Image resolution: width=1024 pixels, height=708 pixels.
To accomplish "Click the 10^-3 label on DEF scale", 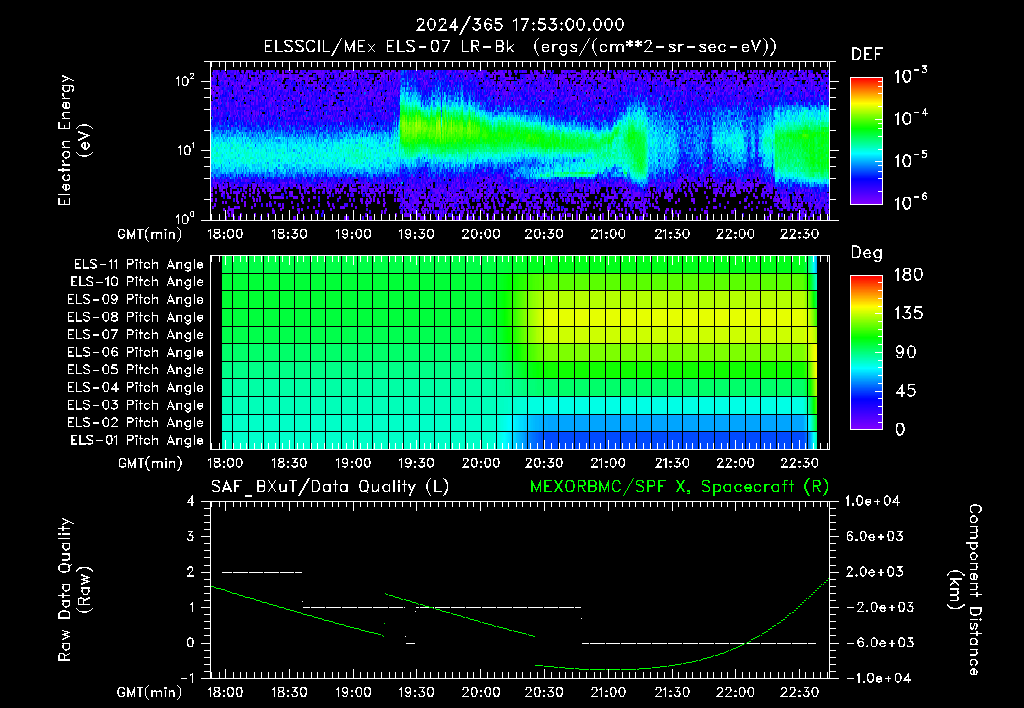I will click(910, 76).
